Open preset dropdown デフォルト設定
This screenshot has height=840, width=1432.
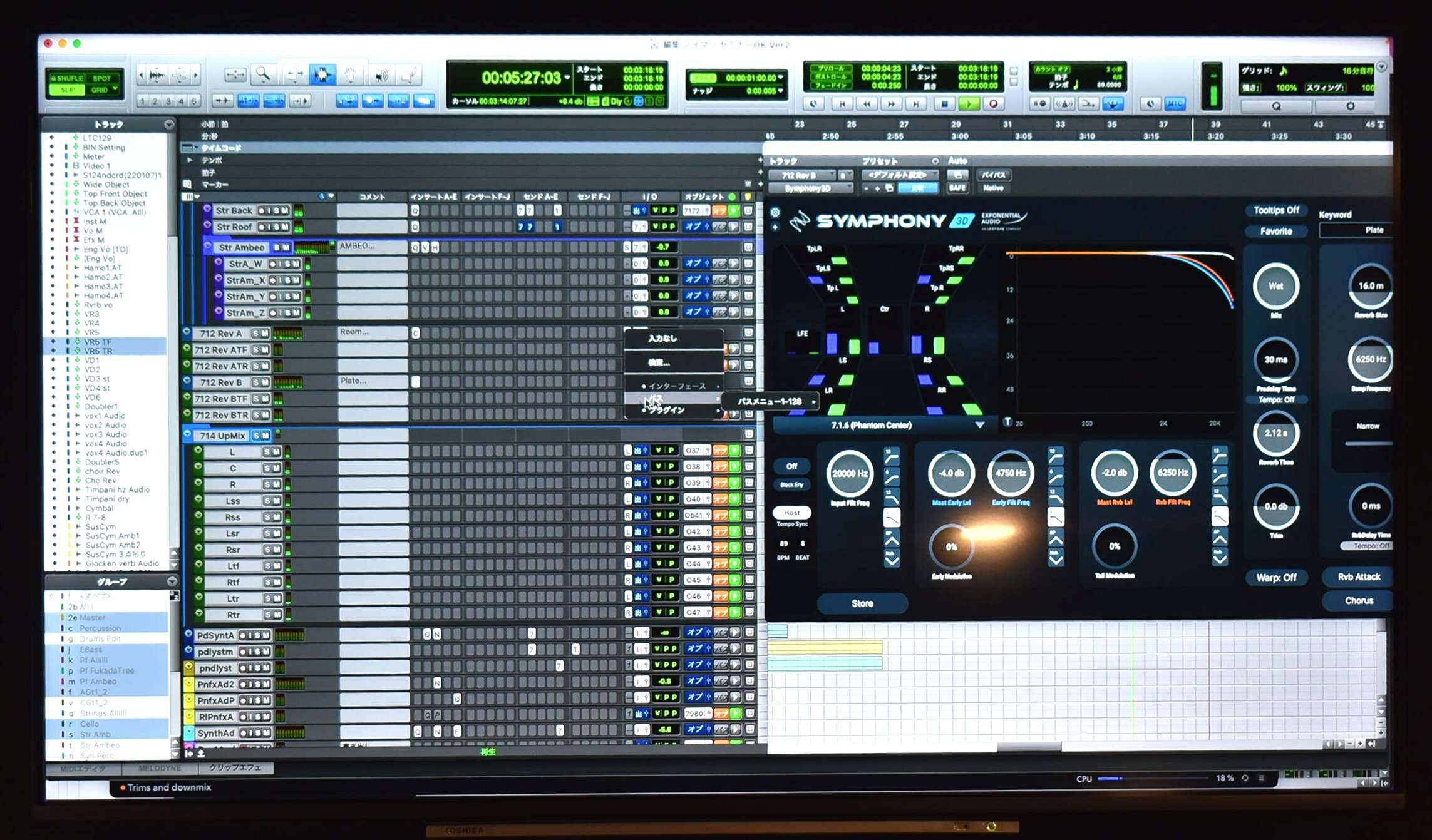[x=900, y=175]
